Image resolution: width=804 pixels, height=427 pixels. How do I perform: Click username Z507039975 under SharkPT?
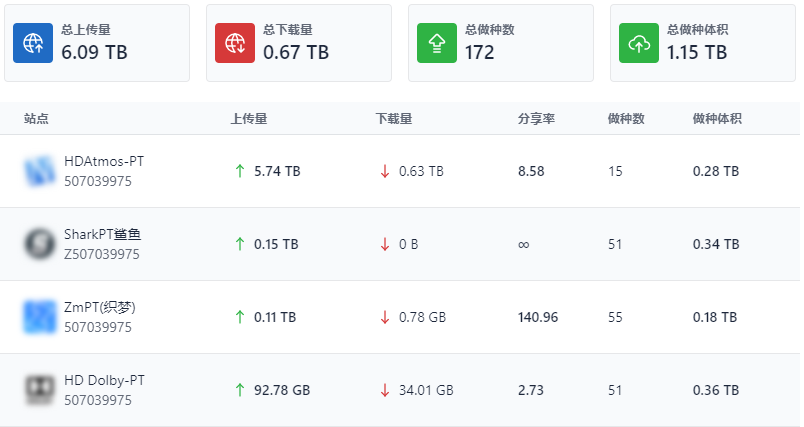point(102,254)
